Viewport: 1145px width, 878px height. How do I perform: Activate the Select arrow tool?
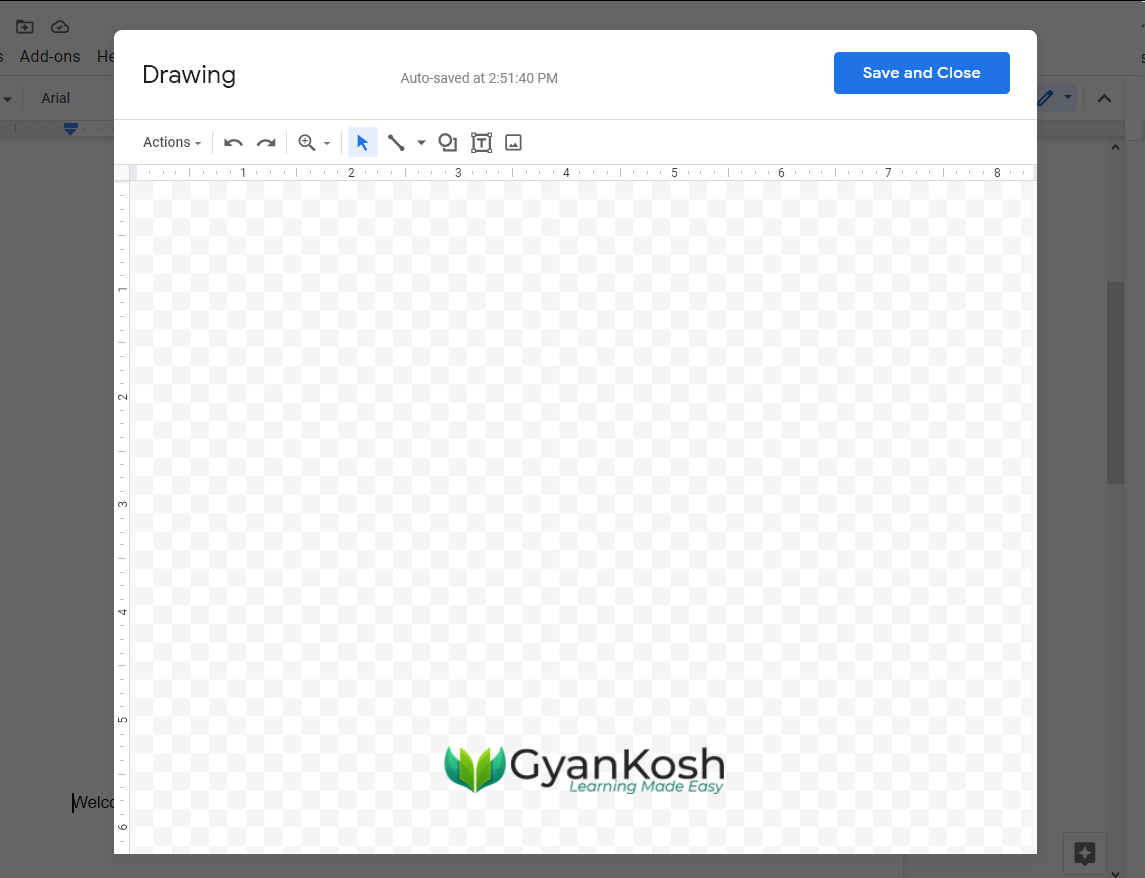coord(362,142)
